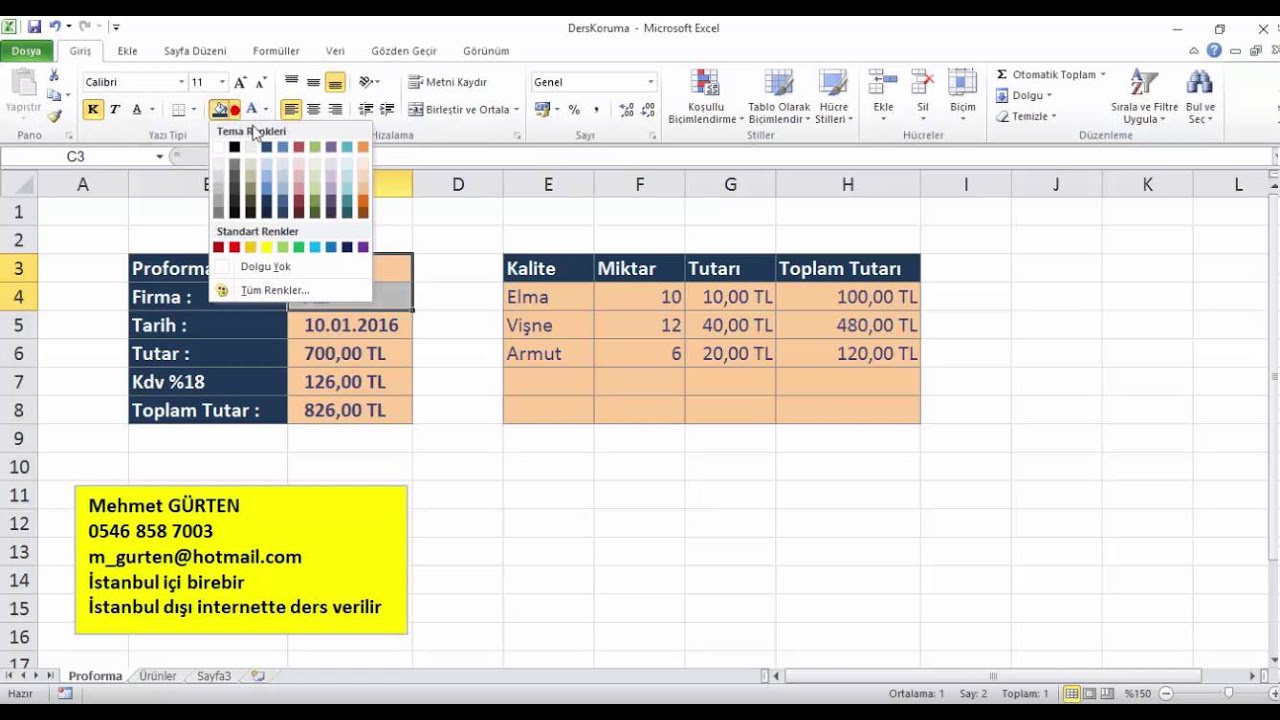Click Metni Kaydır wrap text button
This screenshot has width=1280, height=720.
pos(449,82)
